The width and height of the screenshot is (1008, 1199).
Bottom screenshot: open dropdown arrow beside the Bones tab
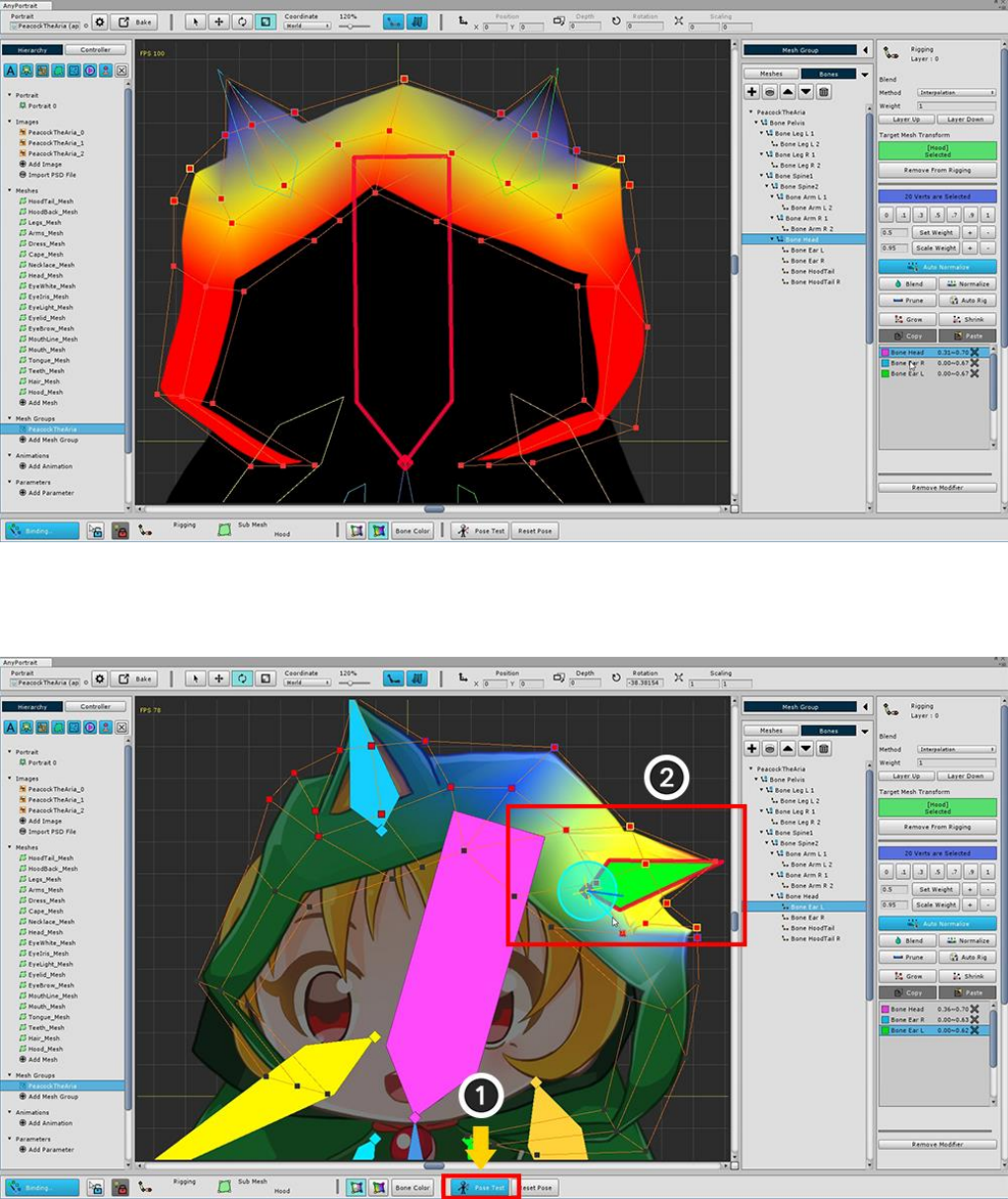point(865,731)
